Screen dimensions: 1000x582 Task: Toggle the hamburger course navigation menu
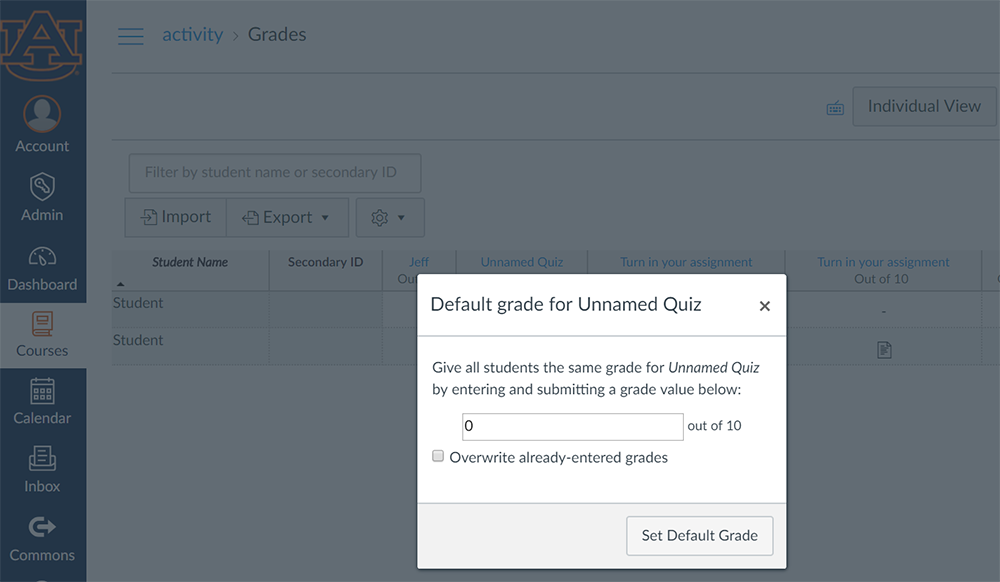coord(131,36)
